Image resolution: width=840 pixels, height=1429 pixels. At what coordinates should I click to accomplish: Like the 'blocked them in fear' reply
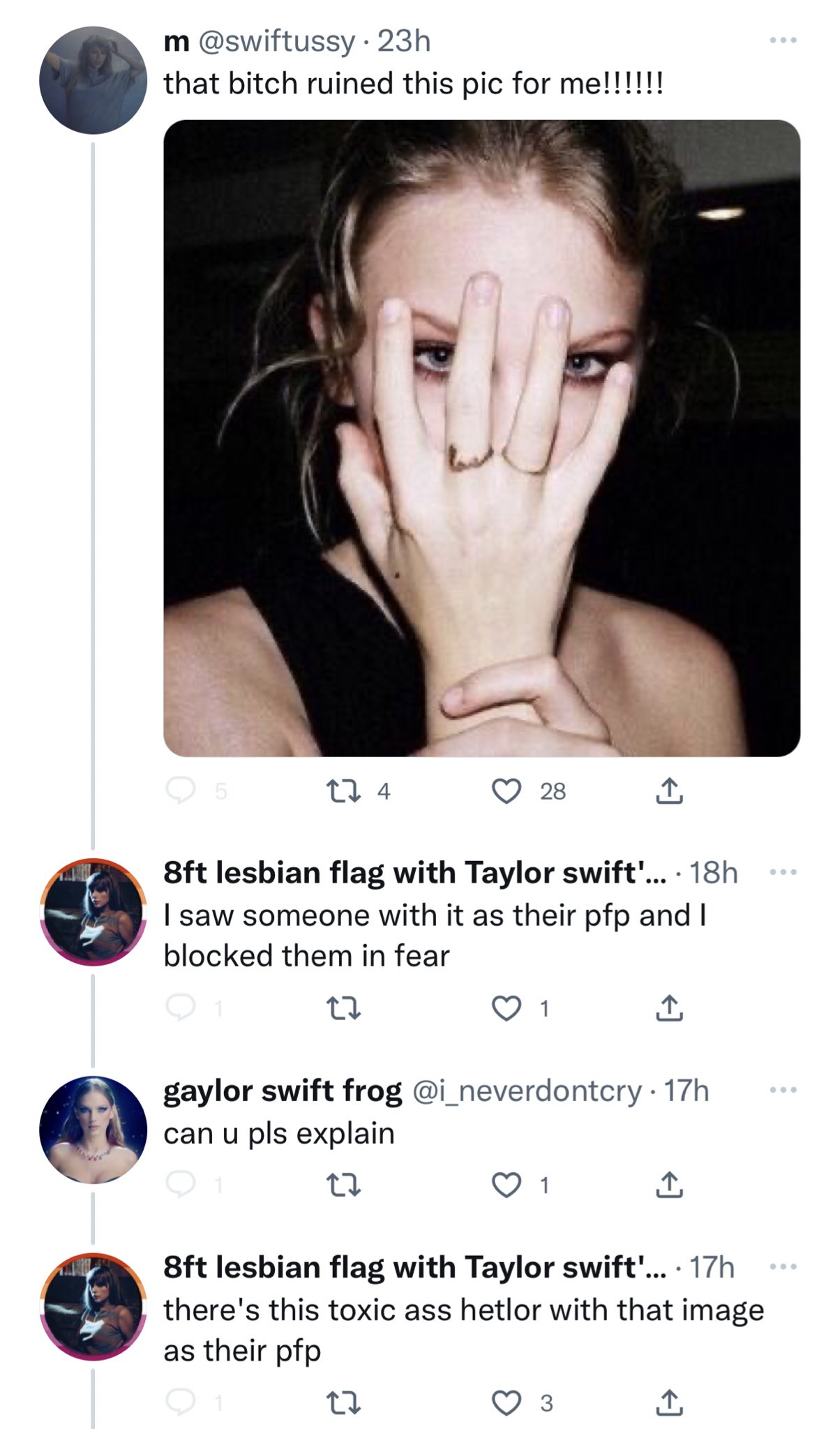click(507, 1008)
